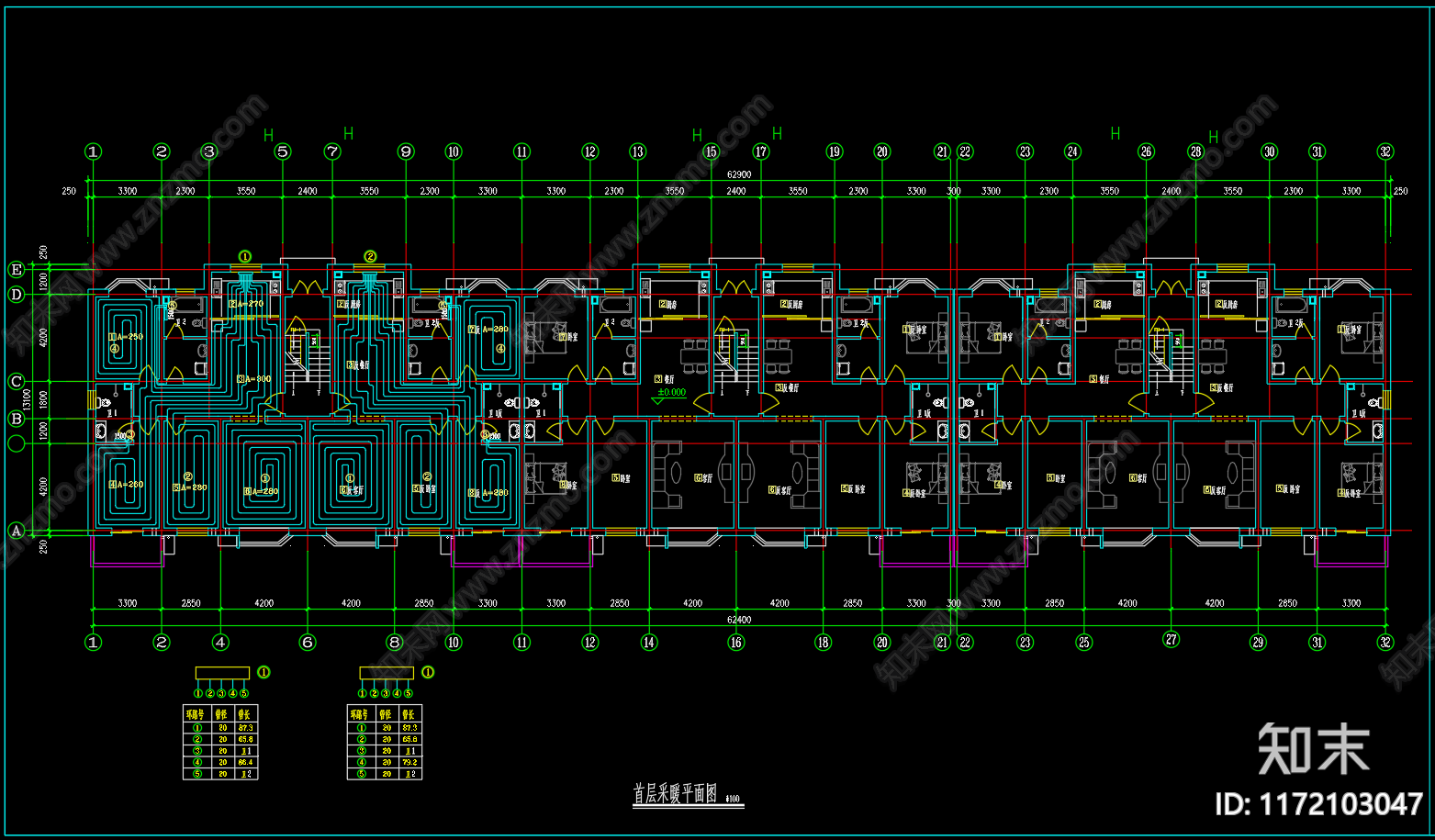Click the bottom axis bubble 18

(823, 643)
